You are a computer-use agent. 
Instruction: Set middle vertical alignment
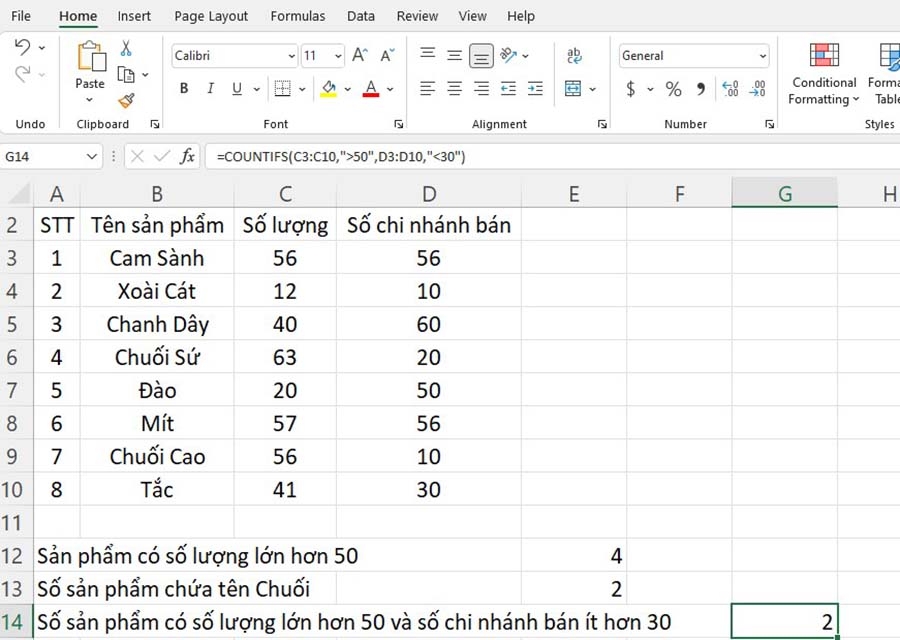[454, 55]
